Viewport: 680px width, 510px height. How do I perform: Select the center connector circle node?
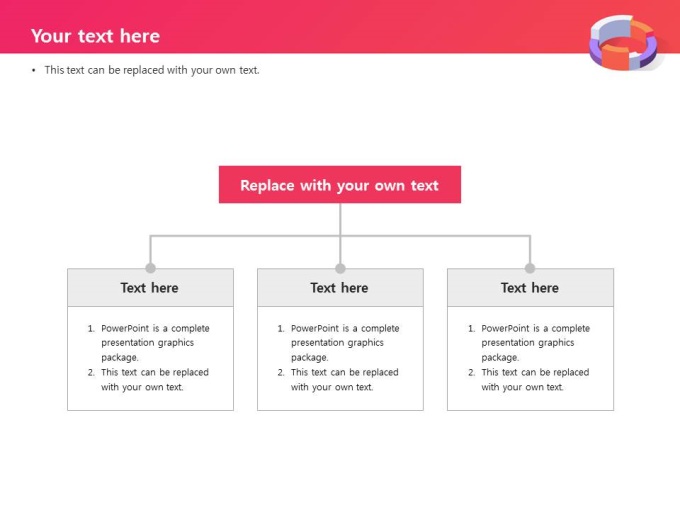tap(340, 268)
